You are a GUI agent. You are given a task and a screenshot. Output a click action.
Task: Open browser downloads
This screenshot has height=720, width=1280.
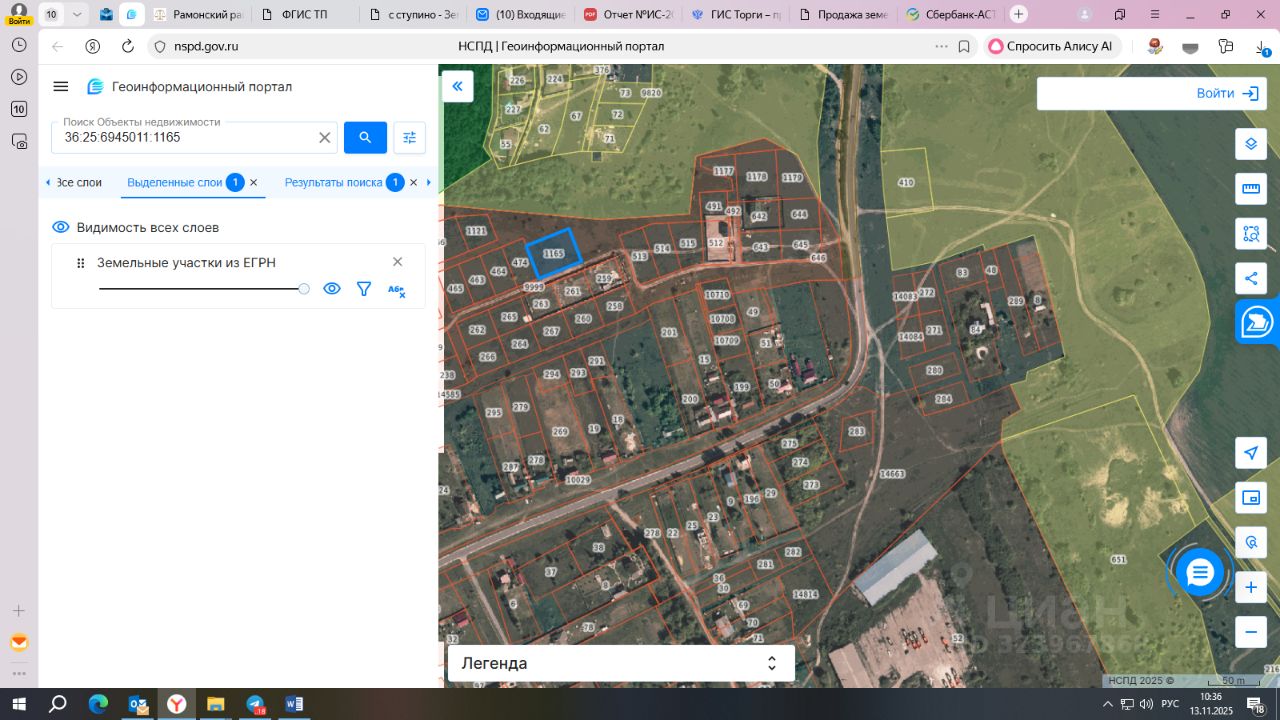[x=1262, y=46]
